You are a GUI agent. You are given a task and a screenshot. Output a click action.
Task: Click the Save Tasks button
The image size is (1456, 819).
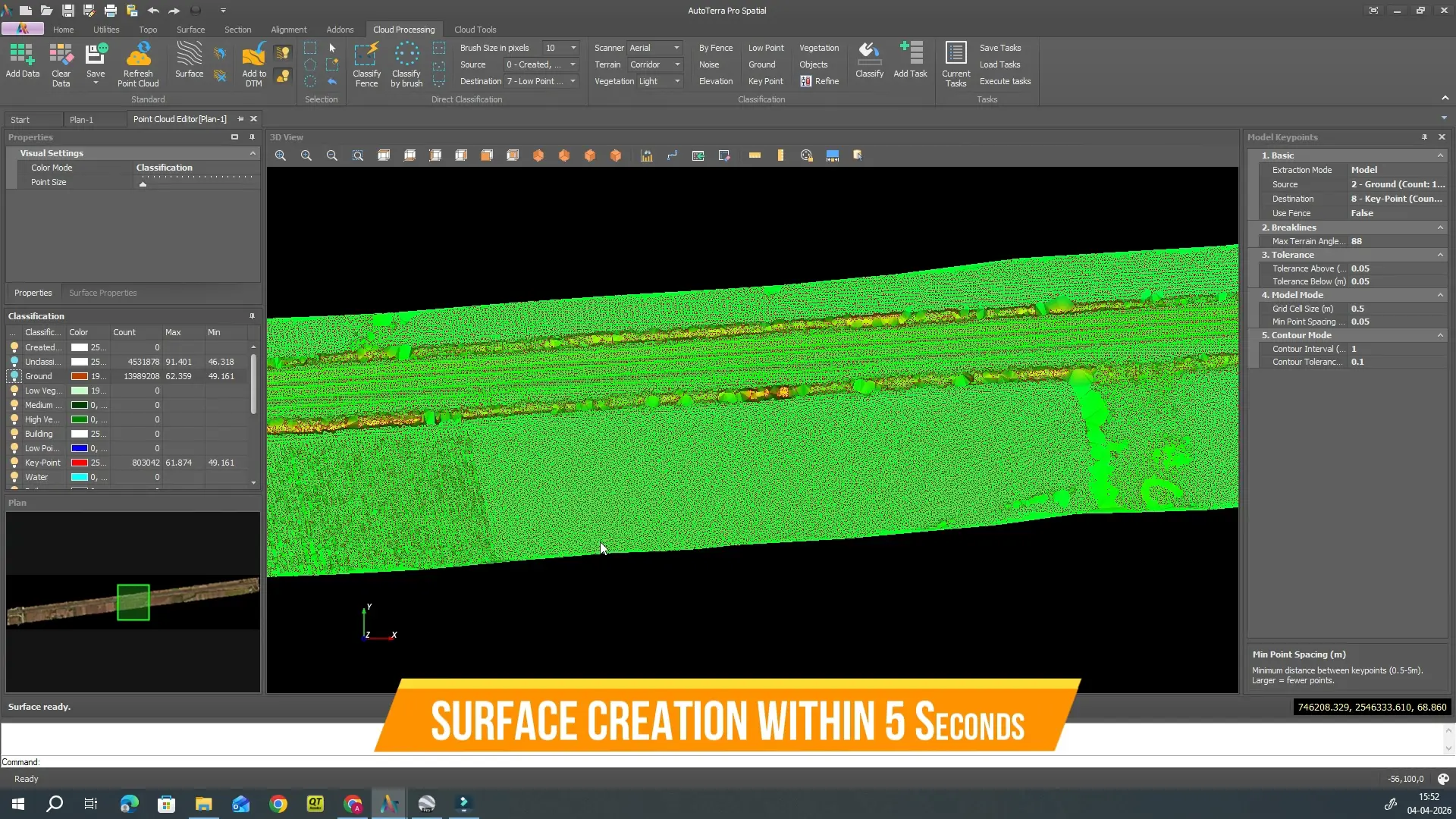(1000, 48)
